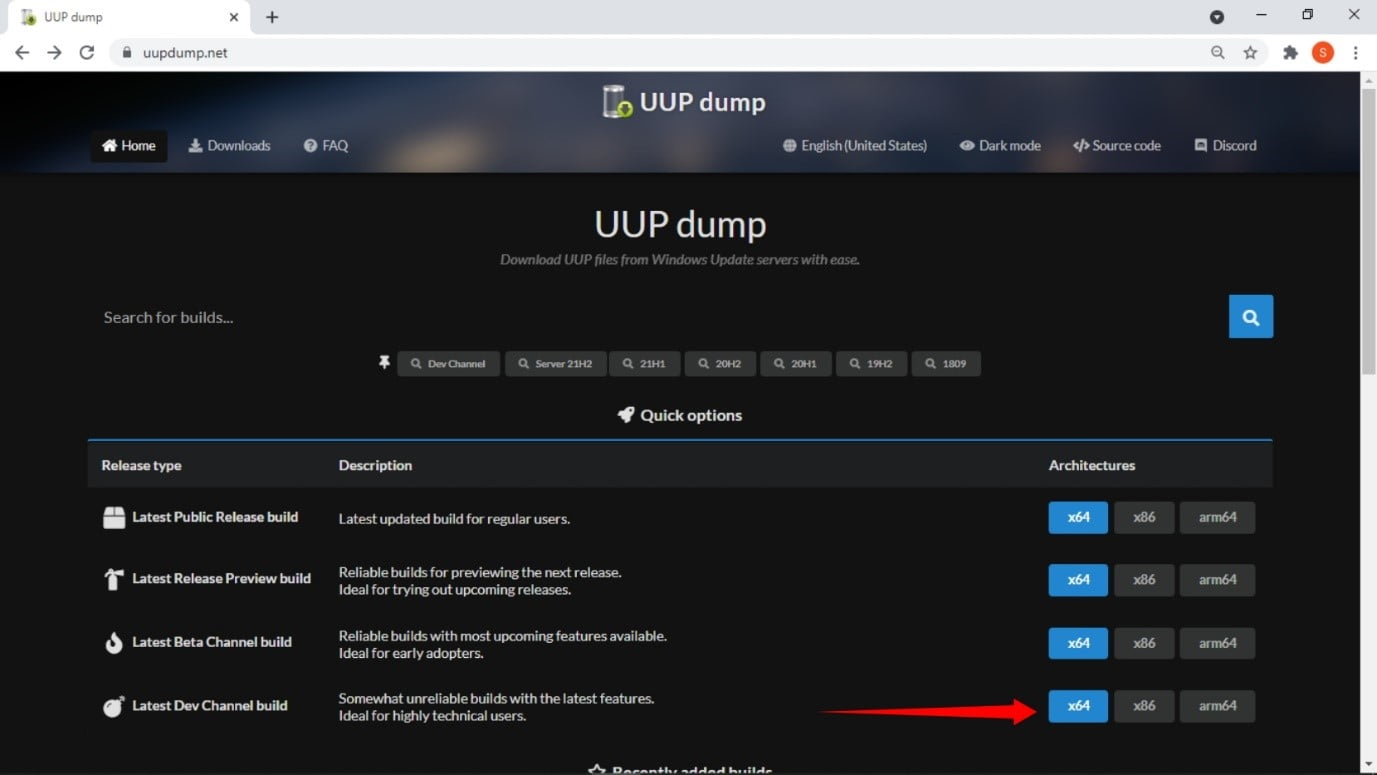Choose x86 for Release Preview build
The height and width of the screenshot is (775, 1377).
pos(1144,580)
